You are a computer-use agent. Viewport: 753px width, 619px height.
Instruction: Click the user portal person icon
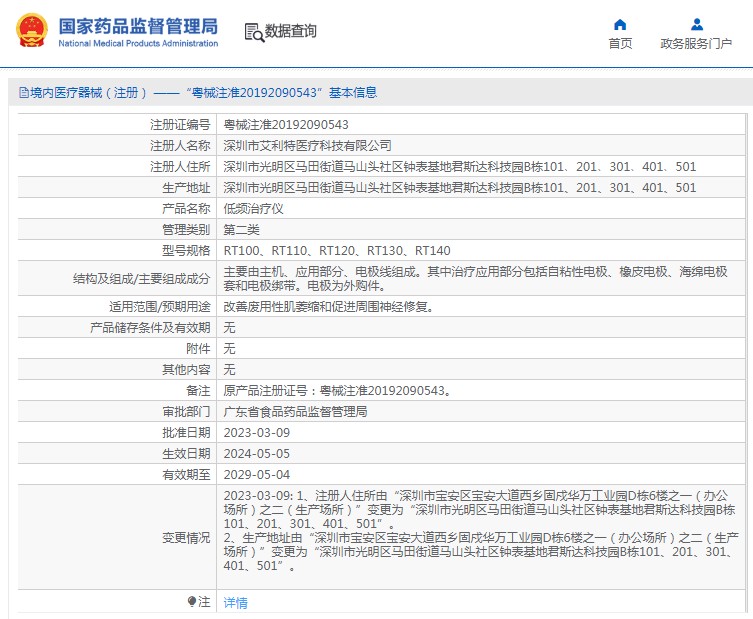(x=697, y=24)
